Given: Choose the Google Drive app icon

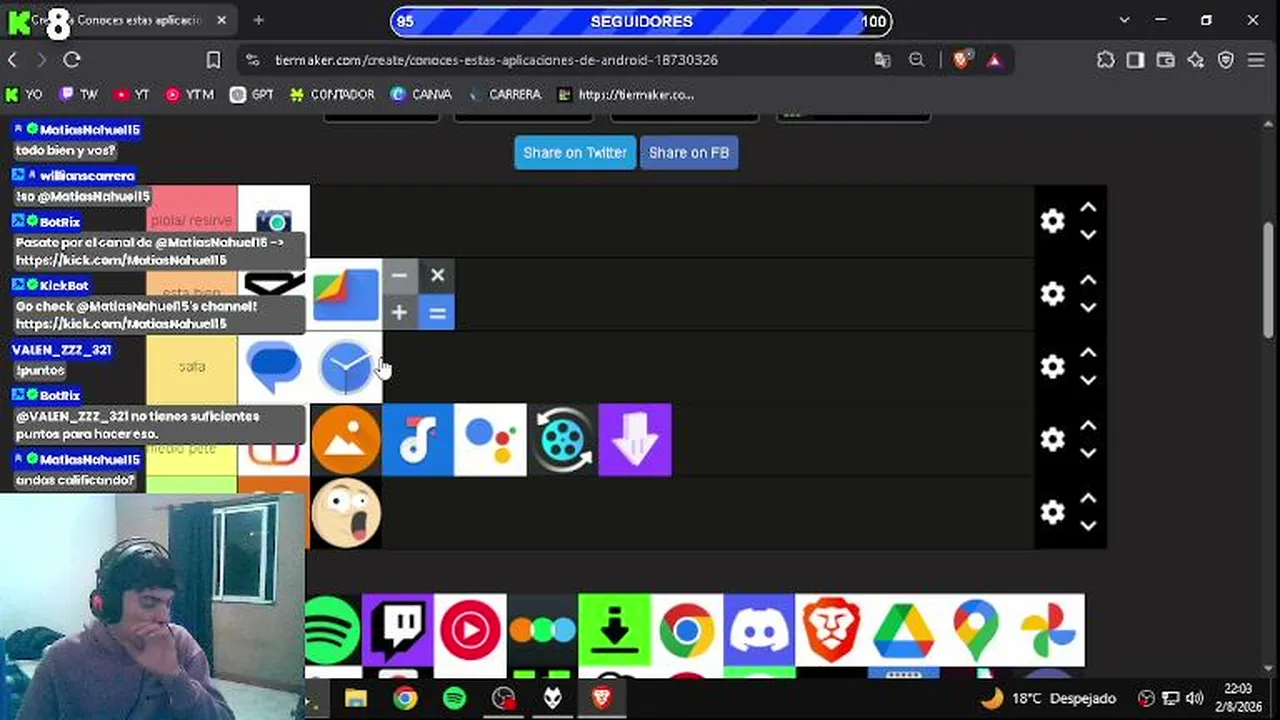Looking at the screenshot, I should pos(903,630).
